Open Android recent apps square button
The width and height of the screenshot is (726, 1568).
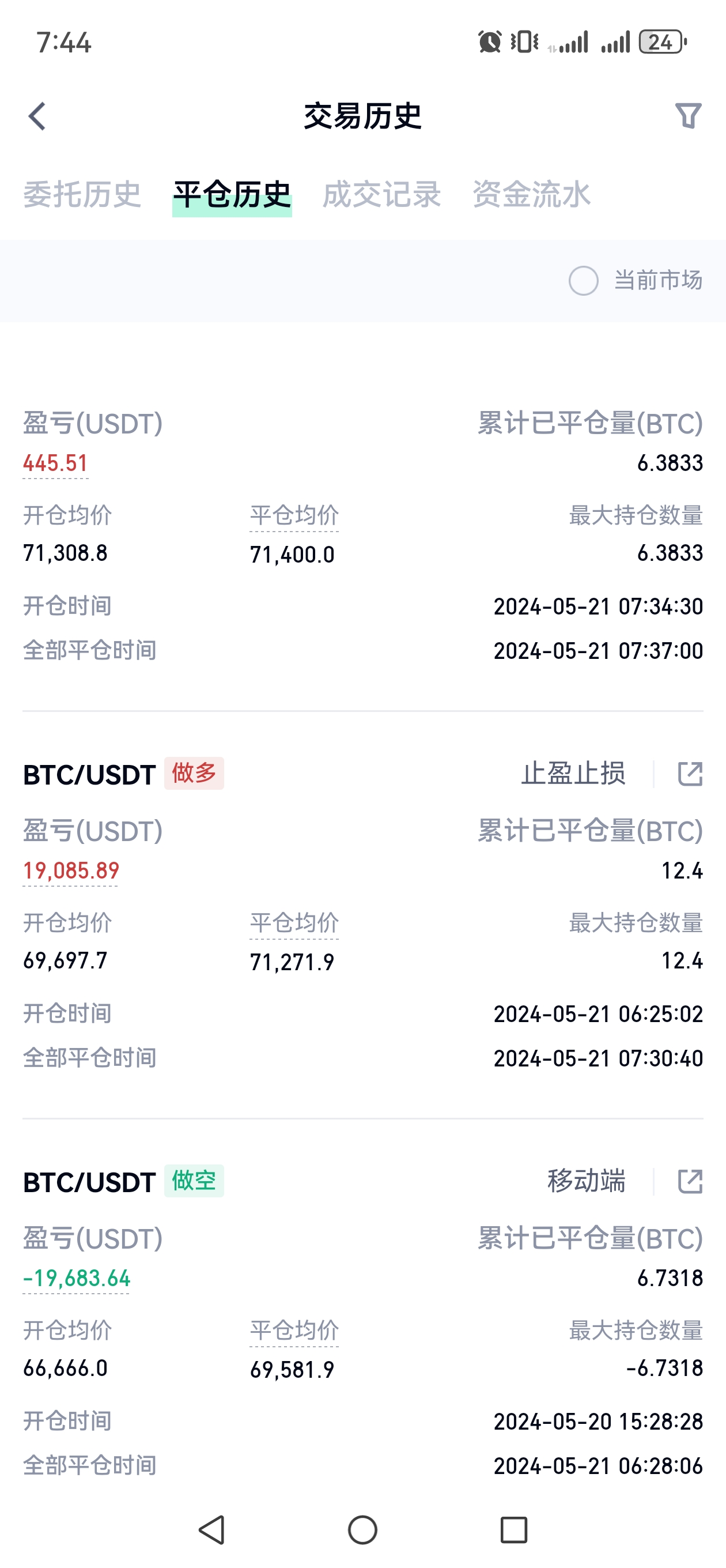513,1529
